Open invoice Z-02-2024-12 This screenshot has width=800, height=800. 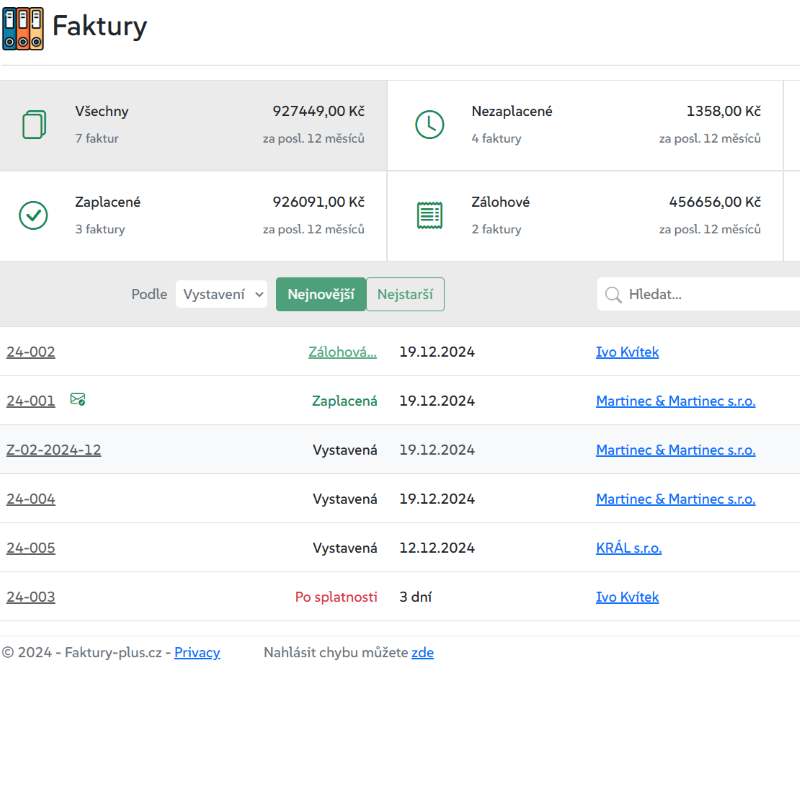click(54, 450)
